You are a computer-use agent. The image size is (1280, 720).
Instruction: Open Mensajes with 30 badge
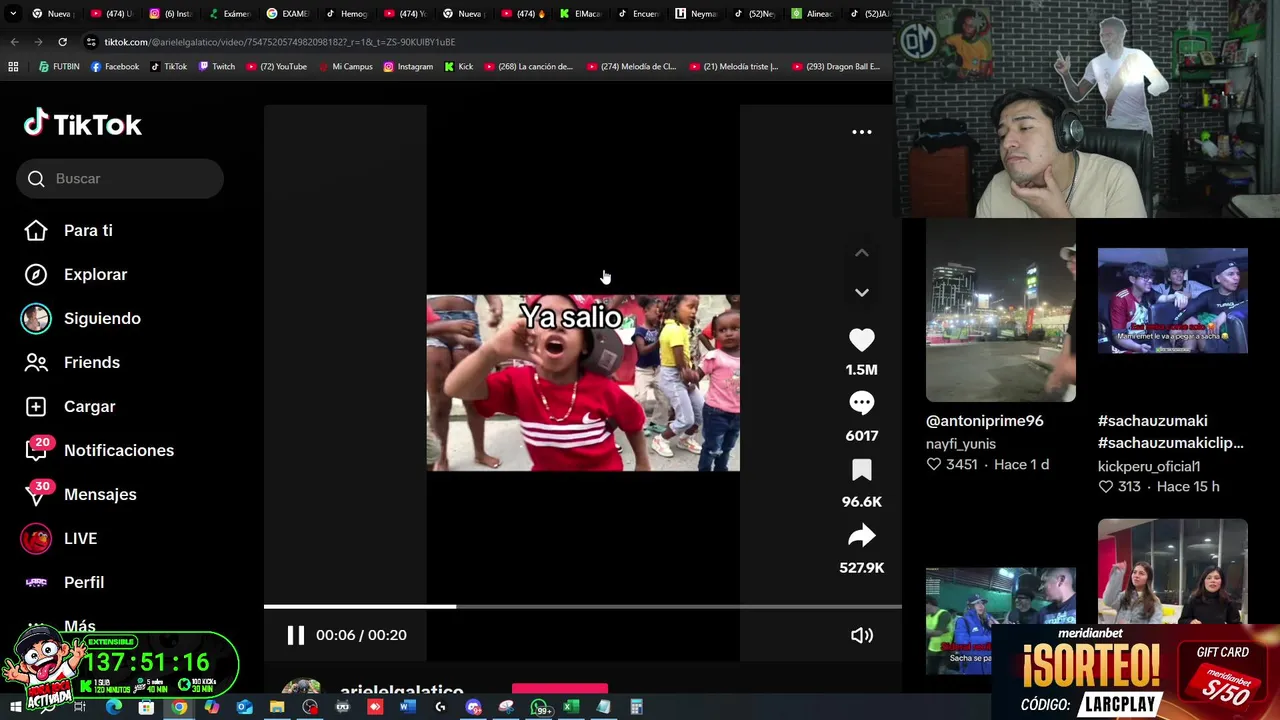pos(80,494)
